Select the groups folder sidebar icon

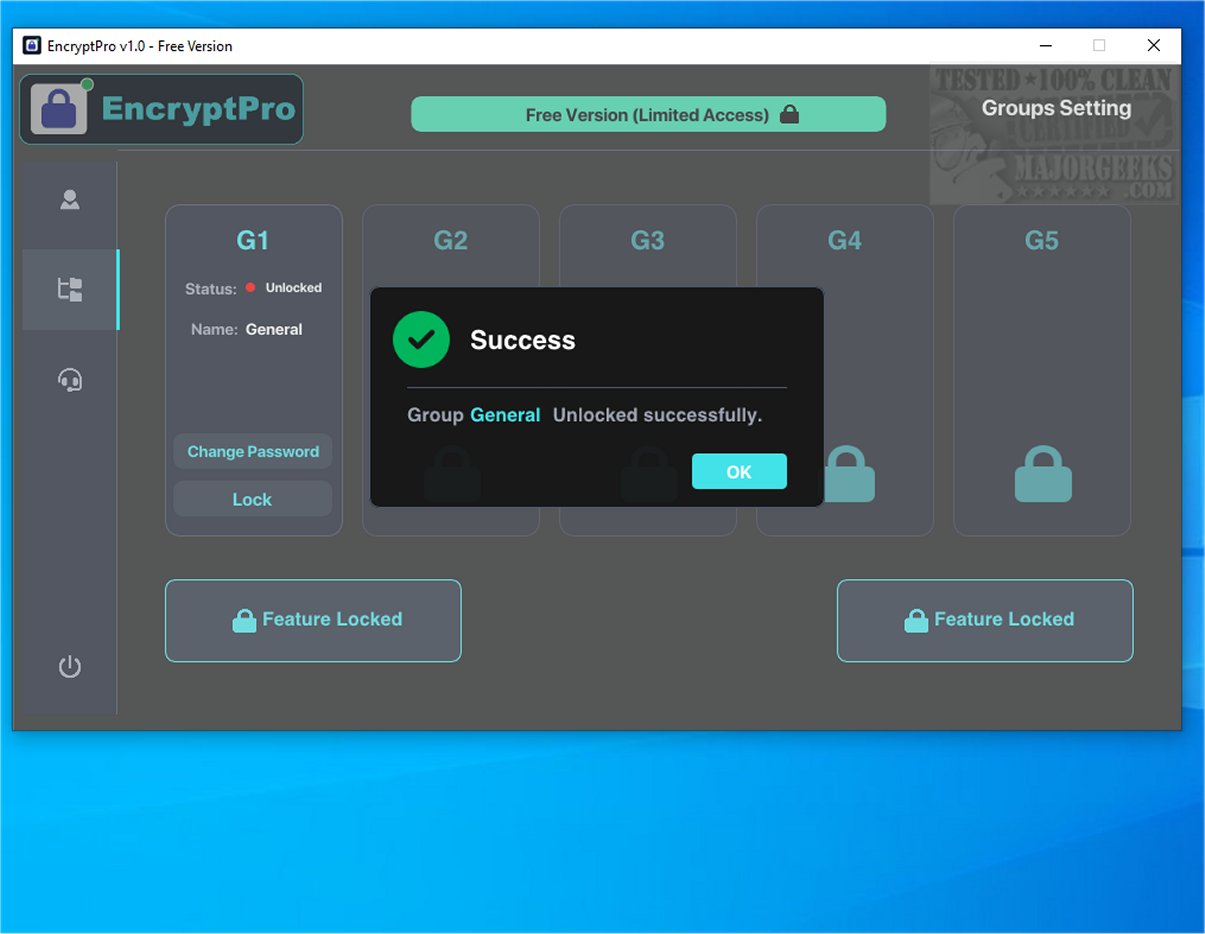70,290
